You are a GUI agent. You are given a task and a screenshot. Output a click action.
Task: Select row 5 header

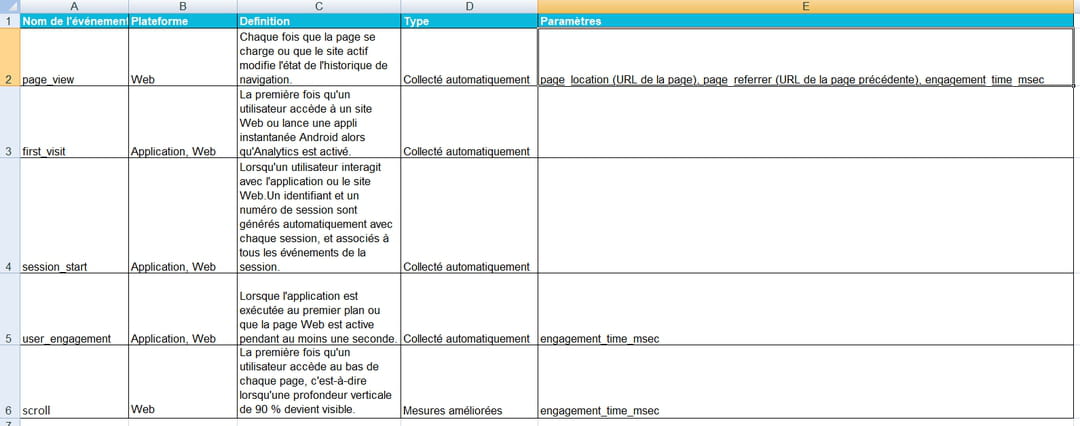pos(10,310)
